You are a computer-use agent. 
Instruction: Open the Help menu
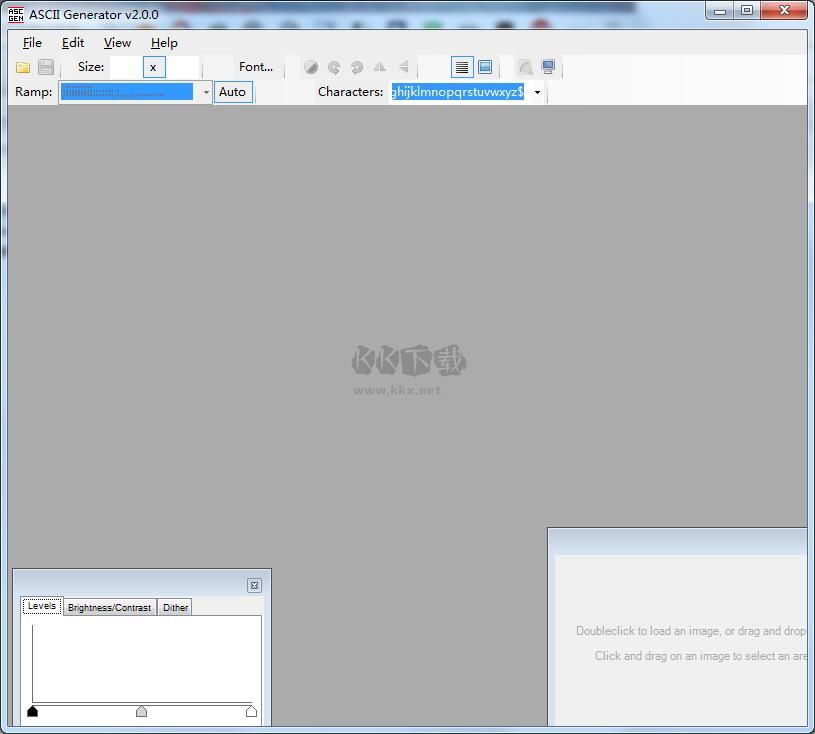click(164, 43)
